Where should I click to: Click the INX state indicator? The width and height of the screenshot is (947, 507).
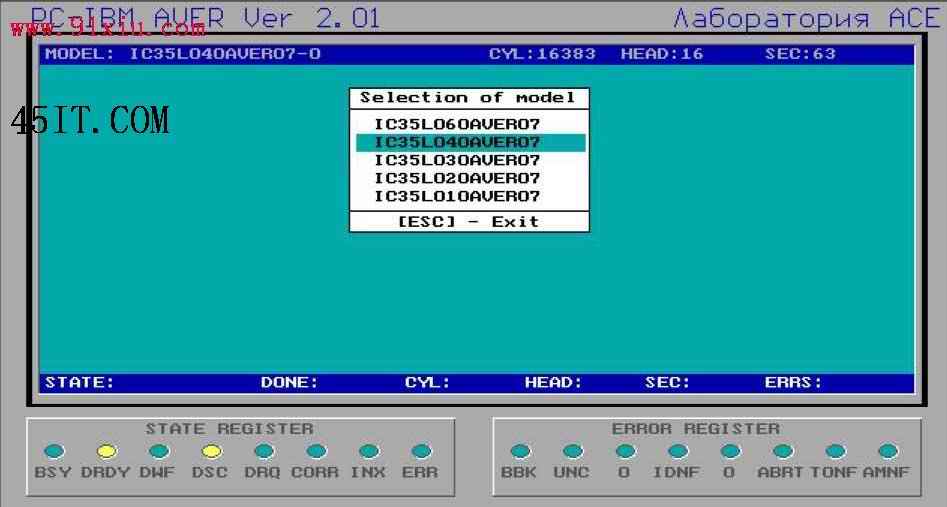point(368,451)
